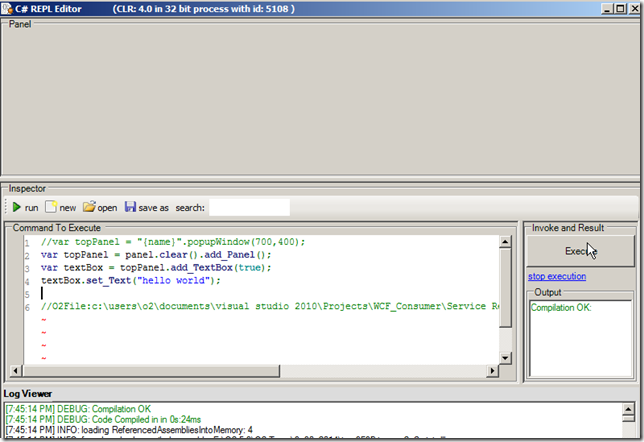Screen dimensions: 644x442
Task: Click the Log Viewer heading
Action: (28, 394)
